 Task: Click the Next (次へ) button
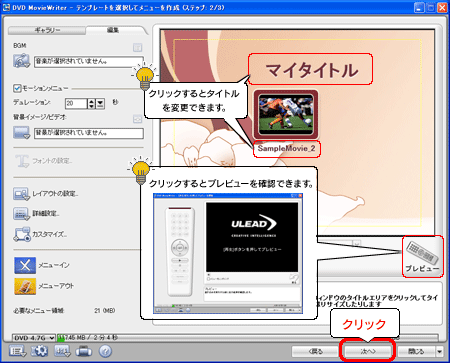pos(368,351)
